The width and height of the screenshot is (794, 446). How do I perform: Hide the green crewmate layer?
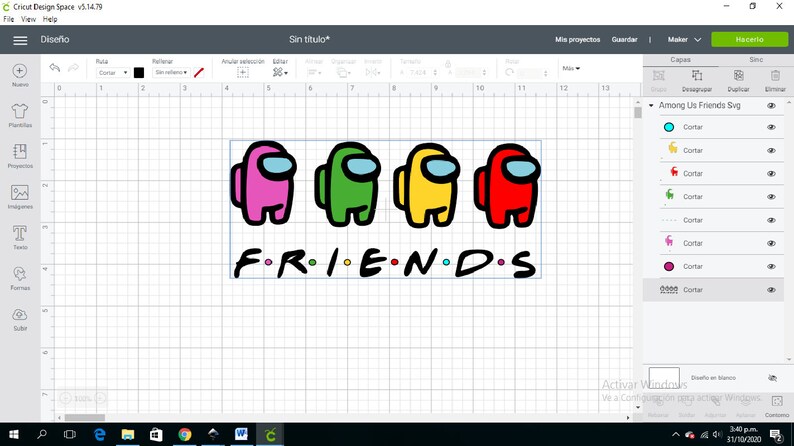click(771, 196)
